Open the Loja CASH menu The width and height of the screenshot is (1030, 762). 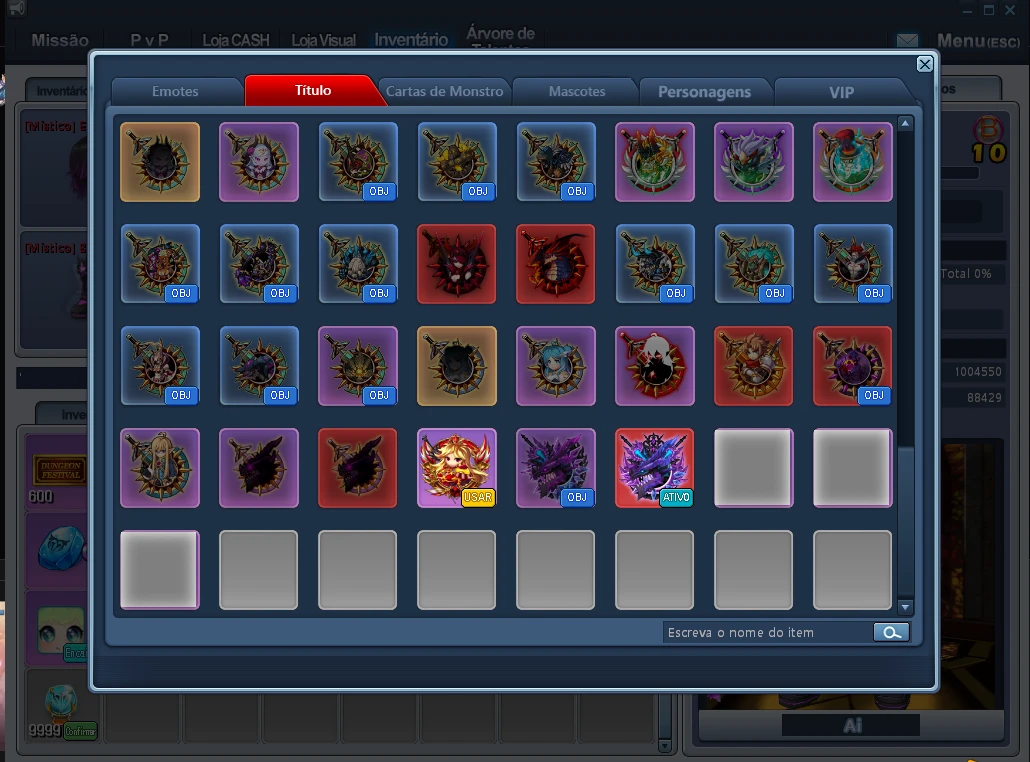(x=236, y=40)
